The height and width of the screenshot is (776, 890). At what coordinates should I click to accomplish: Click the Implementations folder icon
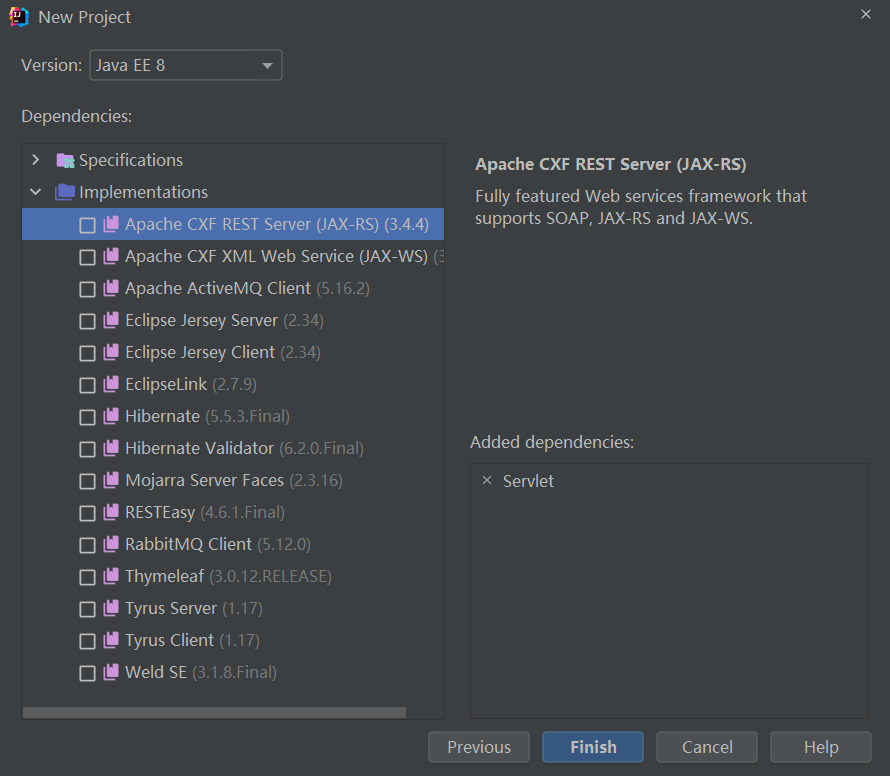pos(65,192)
